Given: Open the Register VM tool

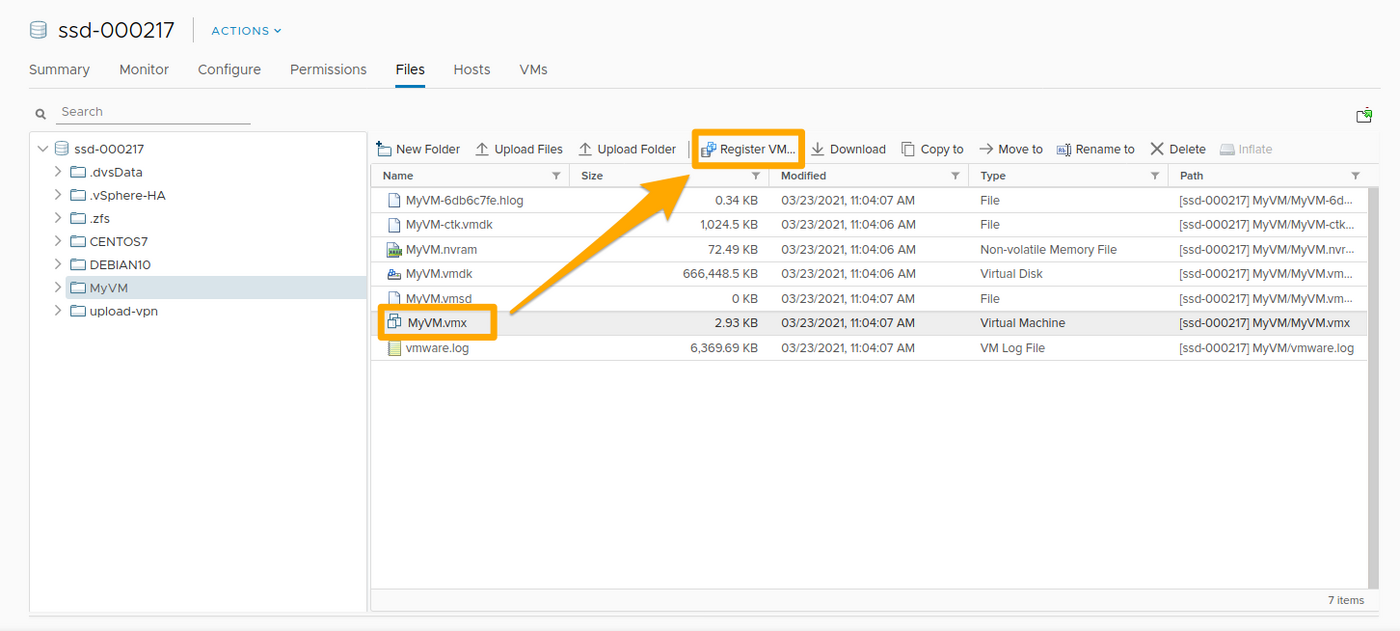Looking at the screenshot, I should (x=747, y=148).
